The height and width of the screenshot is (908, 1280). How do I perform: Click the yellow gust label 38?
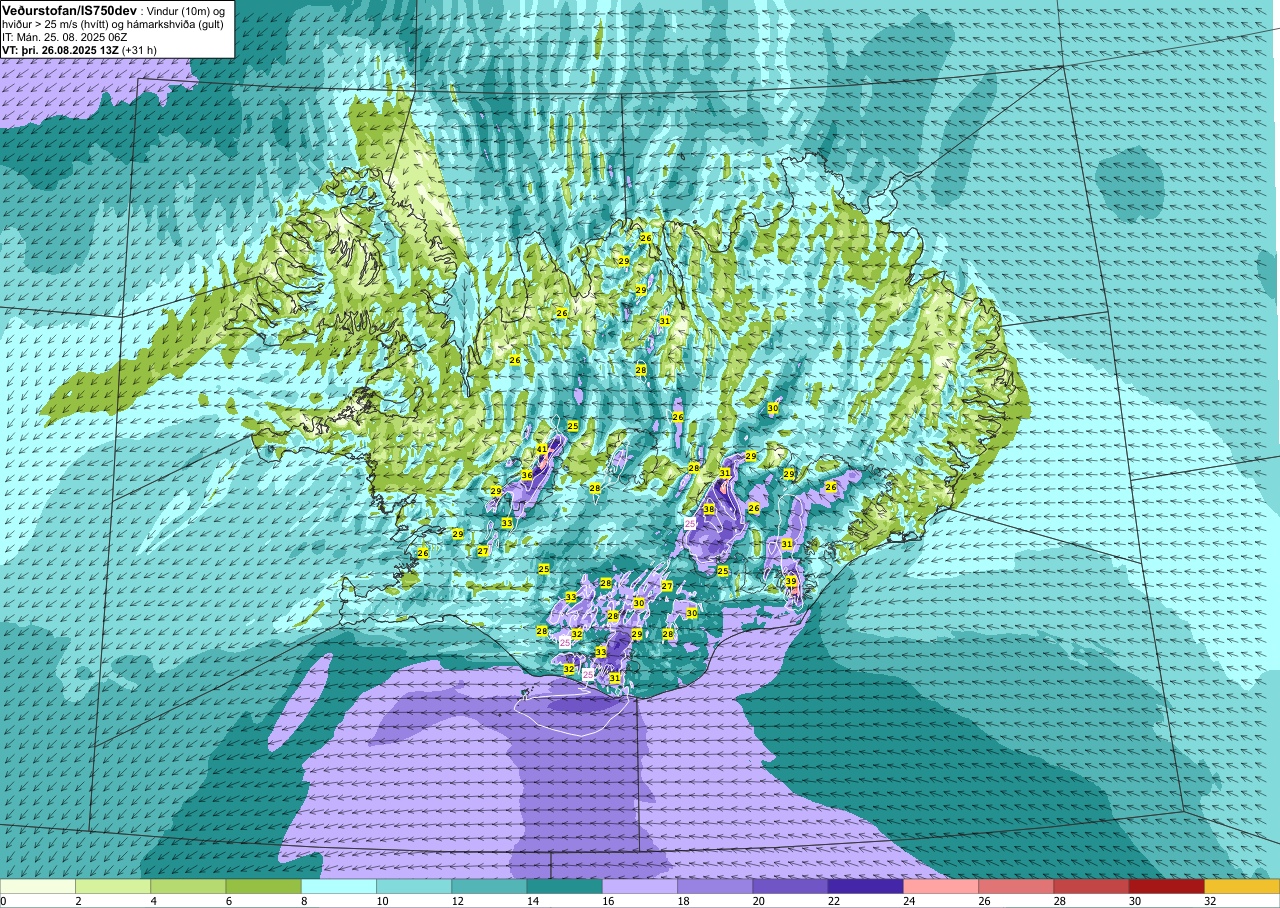[x=709, y=509]
